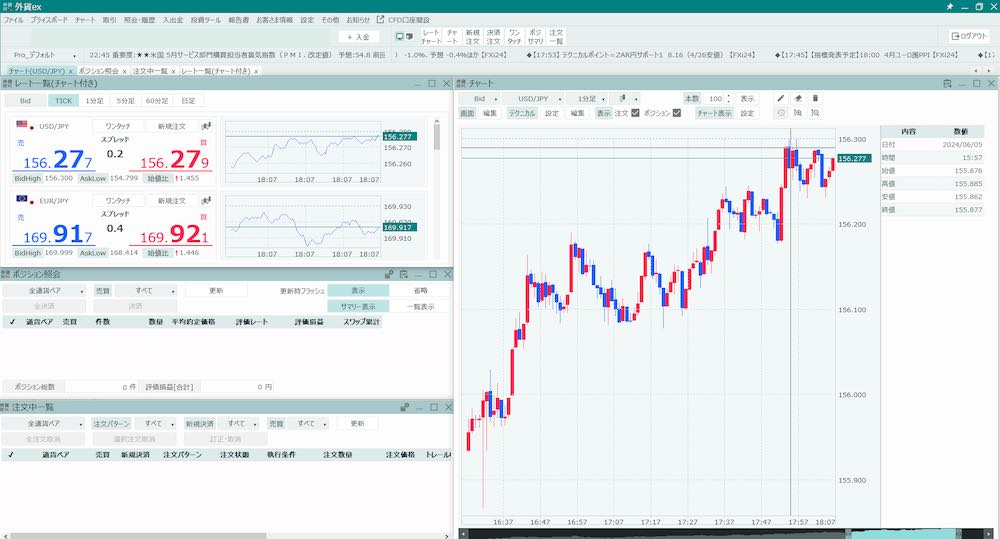Open the CFD口座開設 external link

point(403,20)
